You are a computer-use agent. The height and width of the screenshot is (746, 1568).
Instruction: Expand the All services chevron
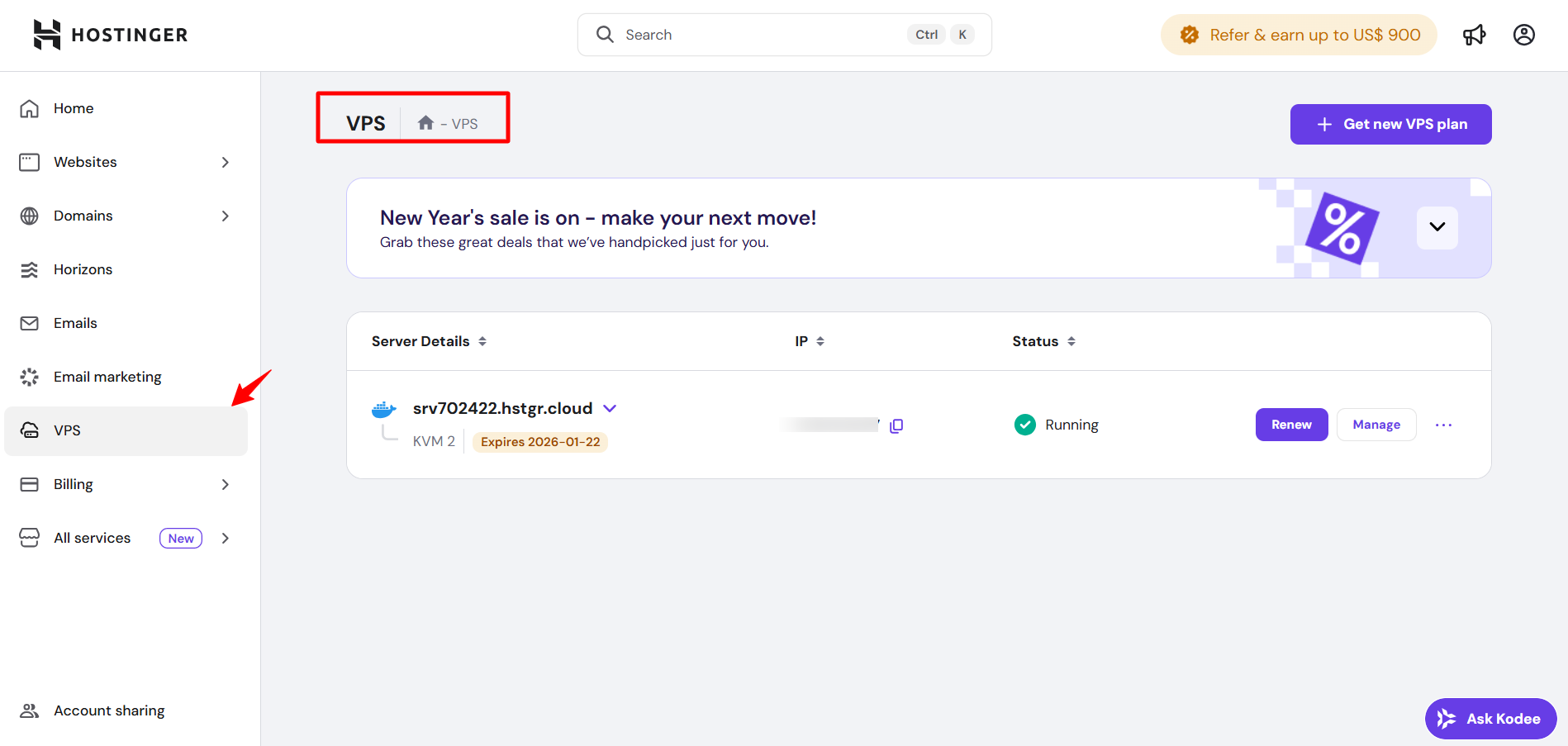coord(226,538)
